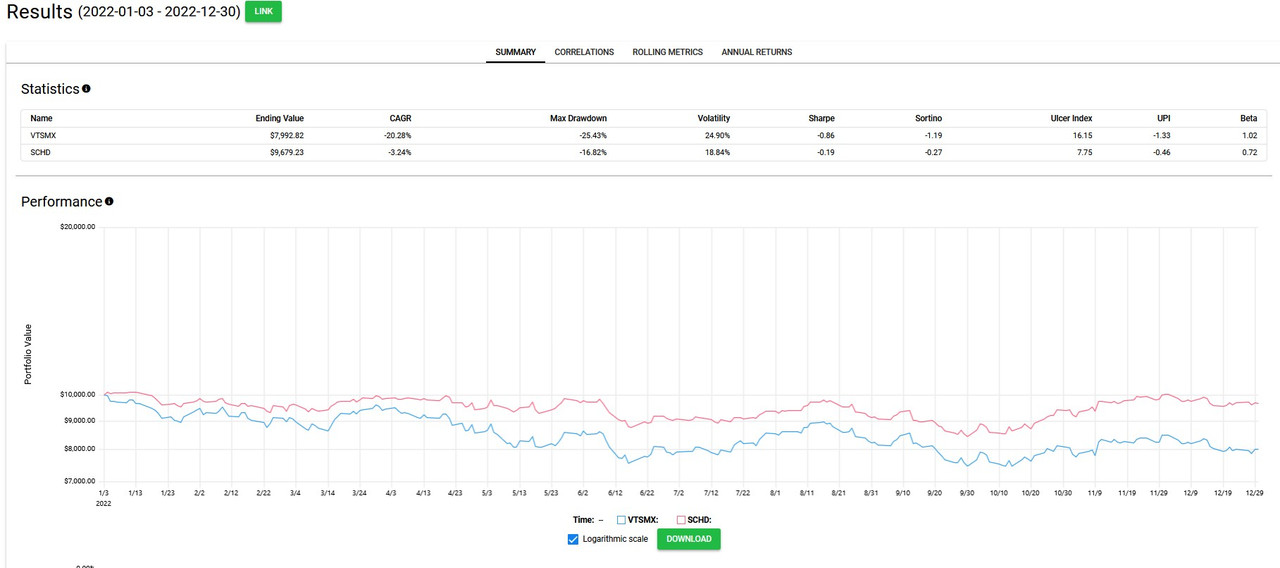Click the -25.43% max drawdown cell

coord(592,135)
